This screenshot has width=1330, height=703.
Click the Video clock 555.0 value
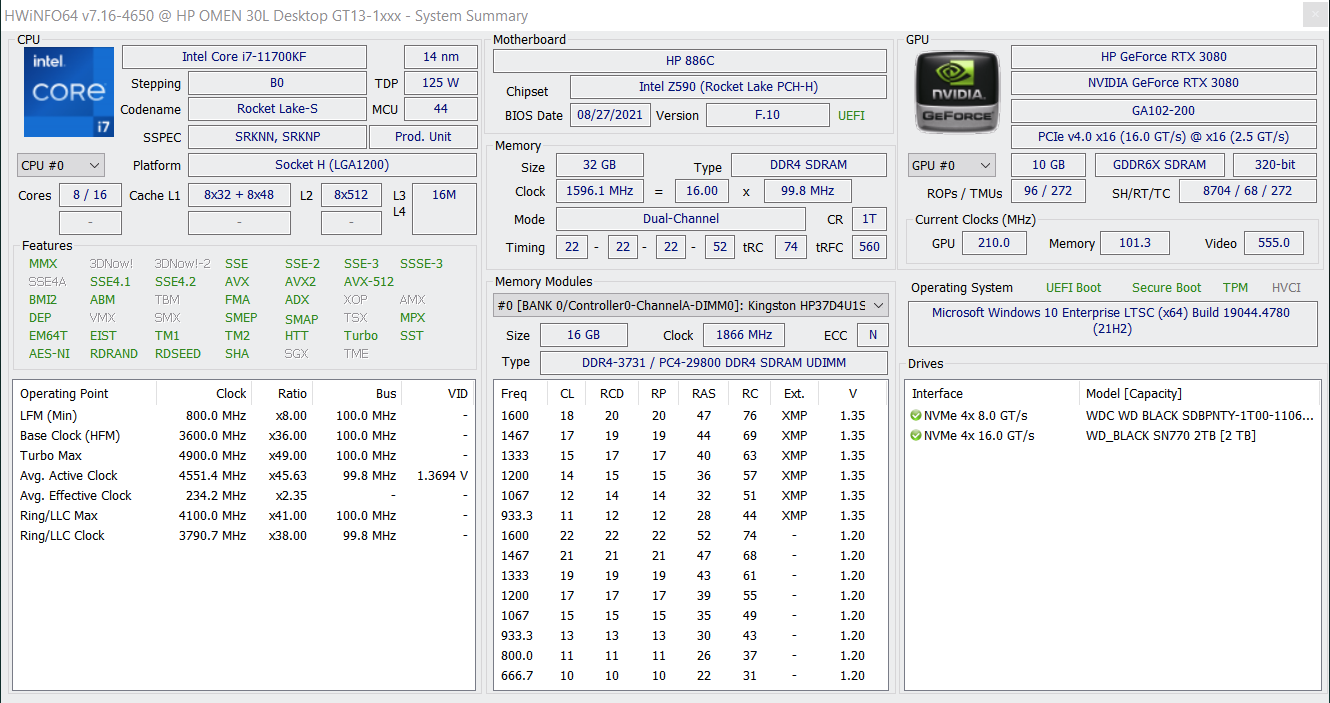(1274, 243)
